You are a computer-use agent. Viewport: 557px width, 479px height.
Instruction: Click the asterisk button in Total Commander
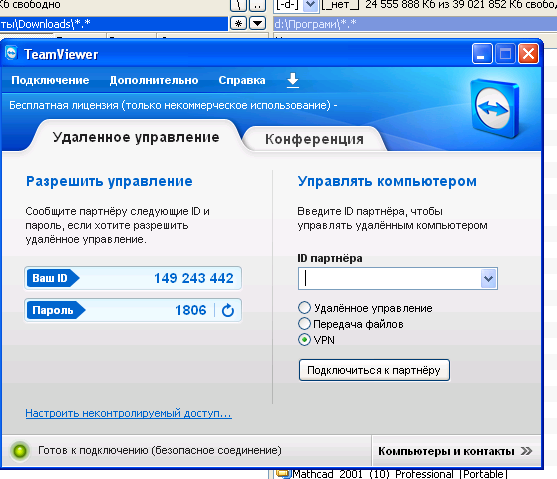click(238, 24)
